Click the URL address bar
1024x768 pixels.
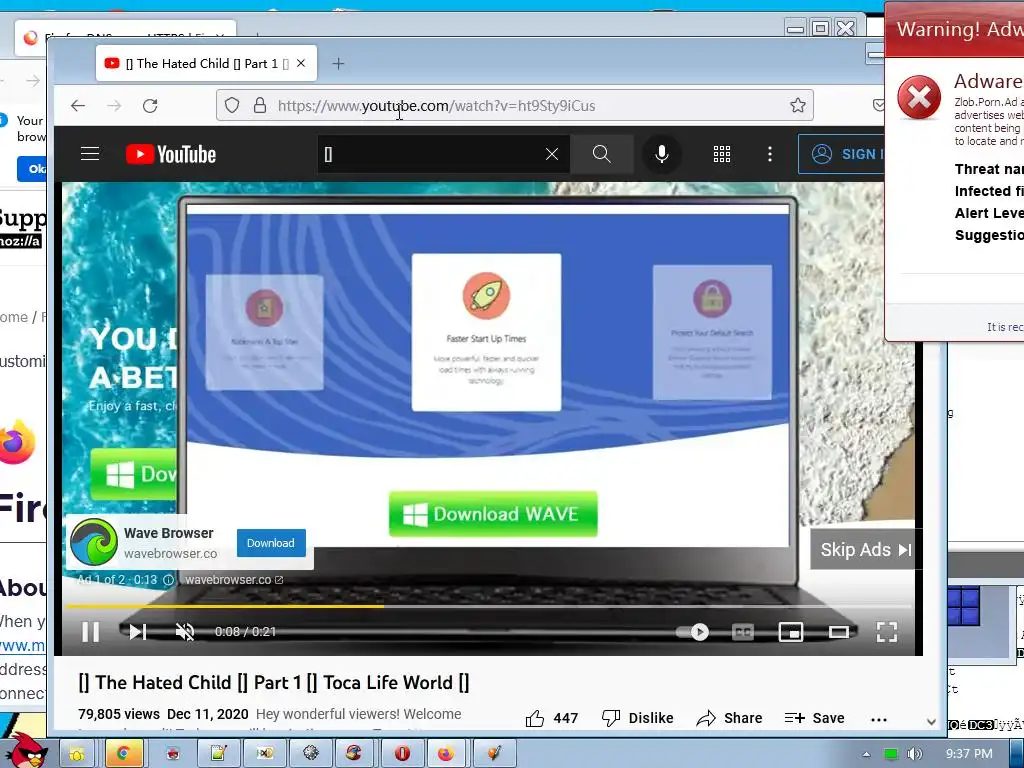[515, 105]
